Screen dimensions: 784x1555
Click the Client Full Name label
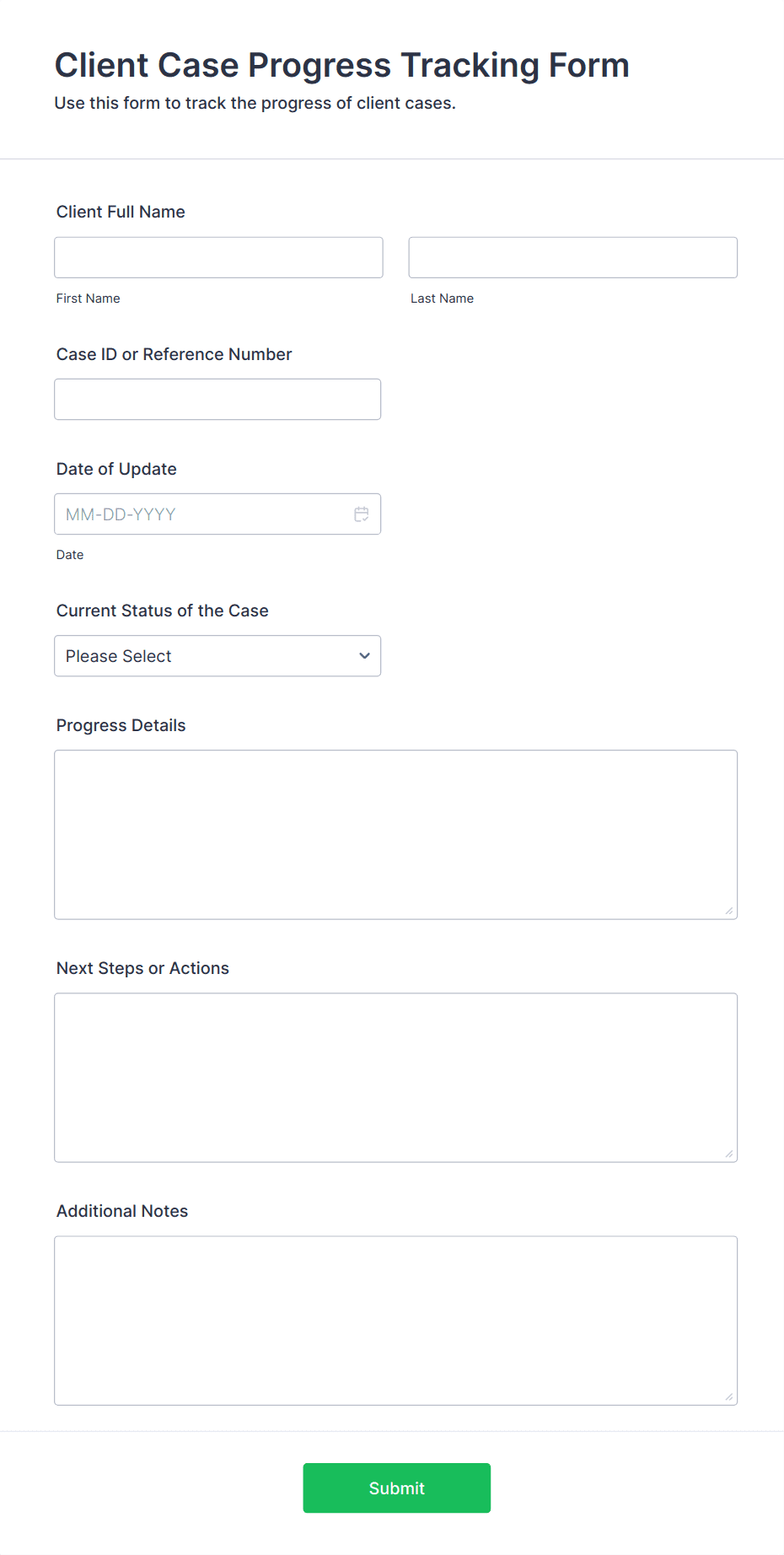pos(121,212)
